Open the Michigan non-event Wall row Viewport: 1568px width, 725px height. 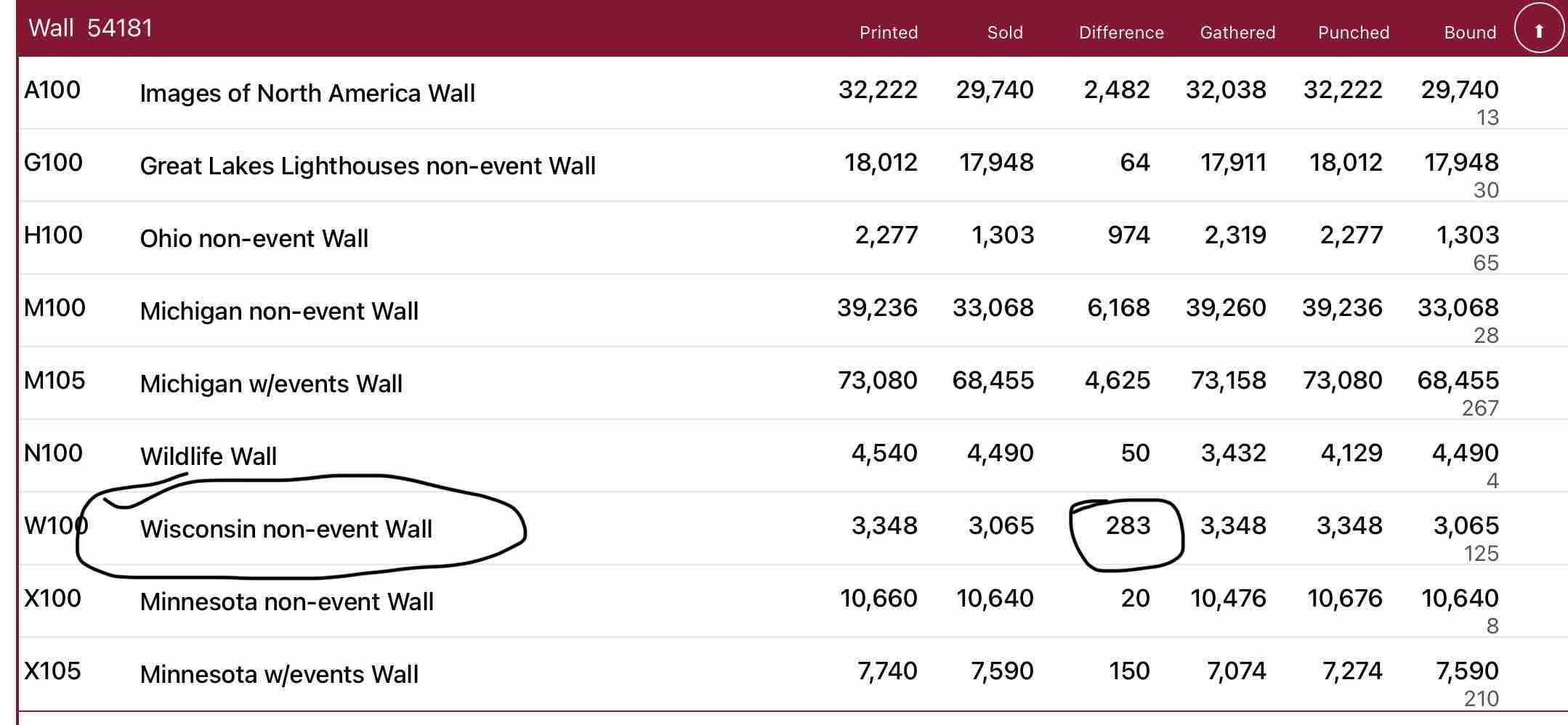pos(279,311)
